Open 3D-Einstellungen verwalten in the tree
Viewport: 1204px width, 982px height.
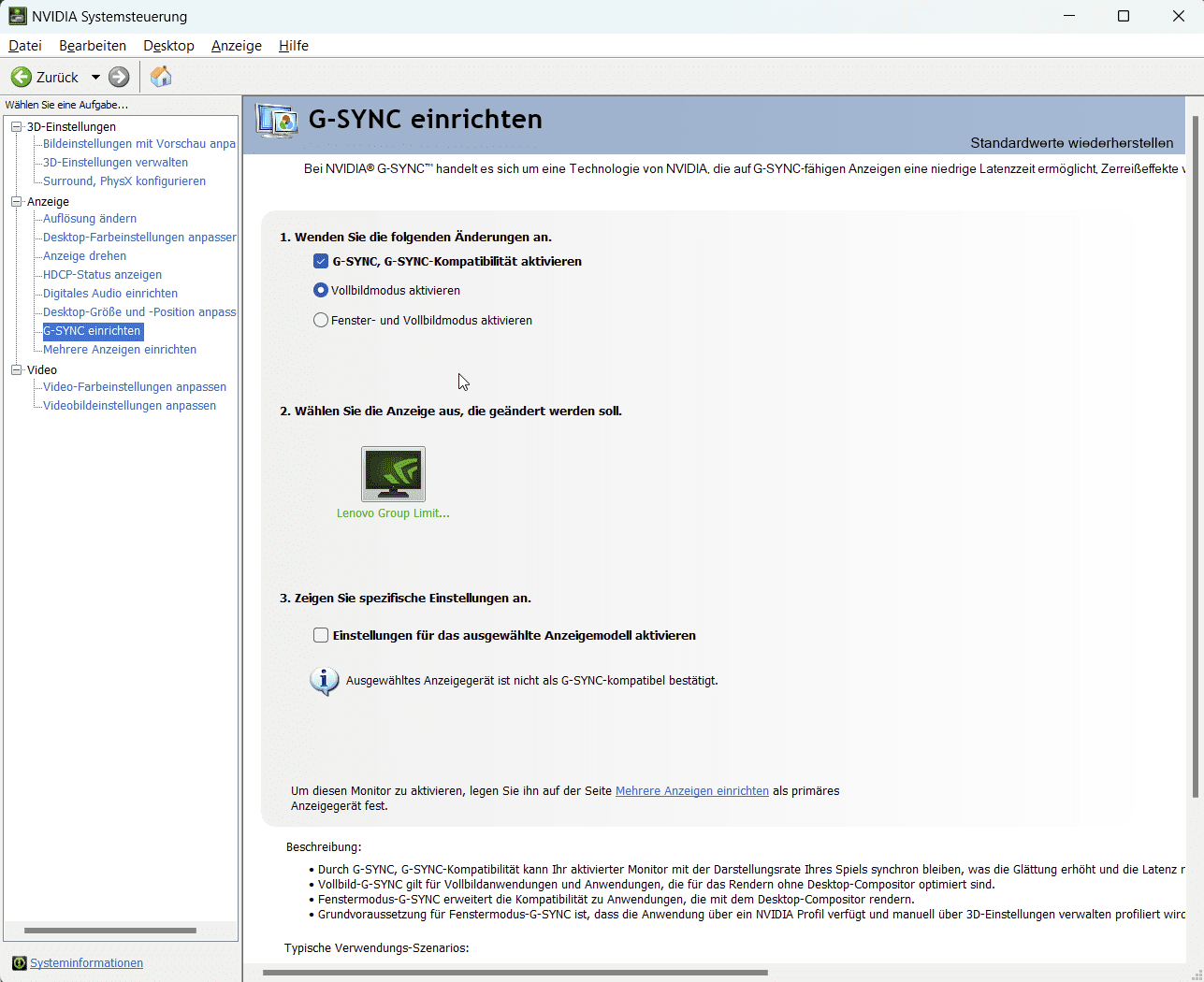coord(115,163)
